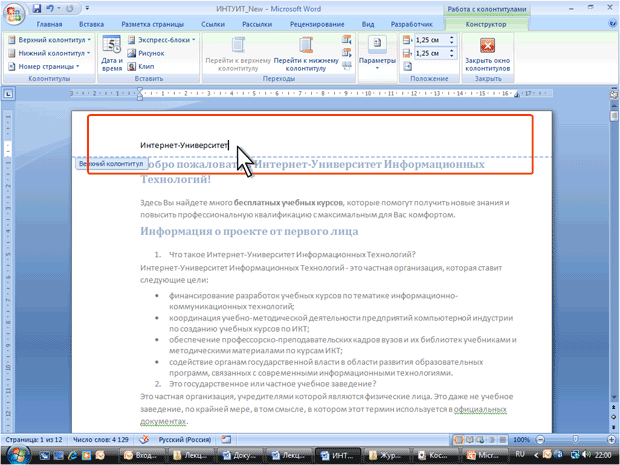Click the header text Интернет-Университет
Viewport: 620px width, 465px height.
pyautogui.click(x=184, y=145)
